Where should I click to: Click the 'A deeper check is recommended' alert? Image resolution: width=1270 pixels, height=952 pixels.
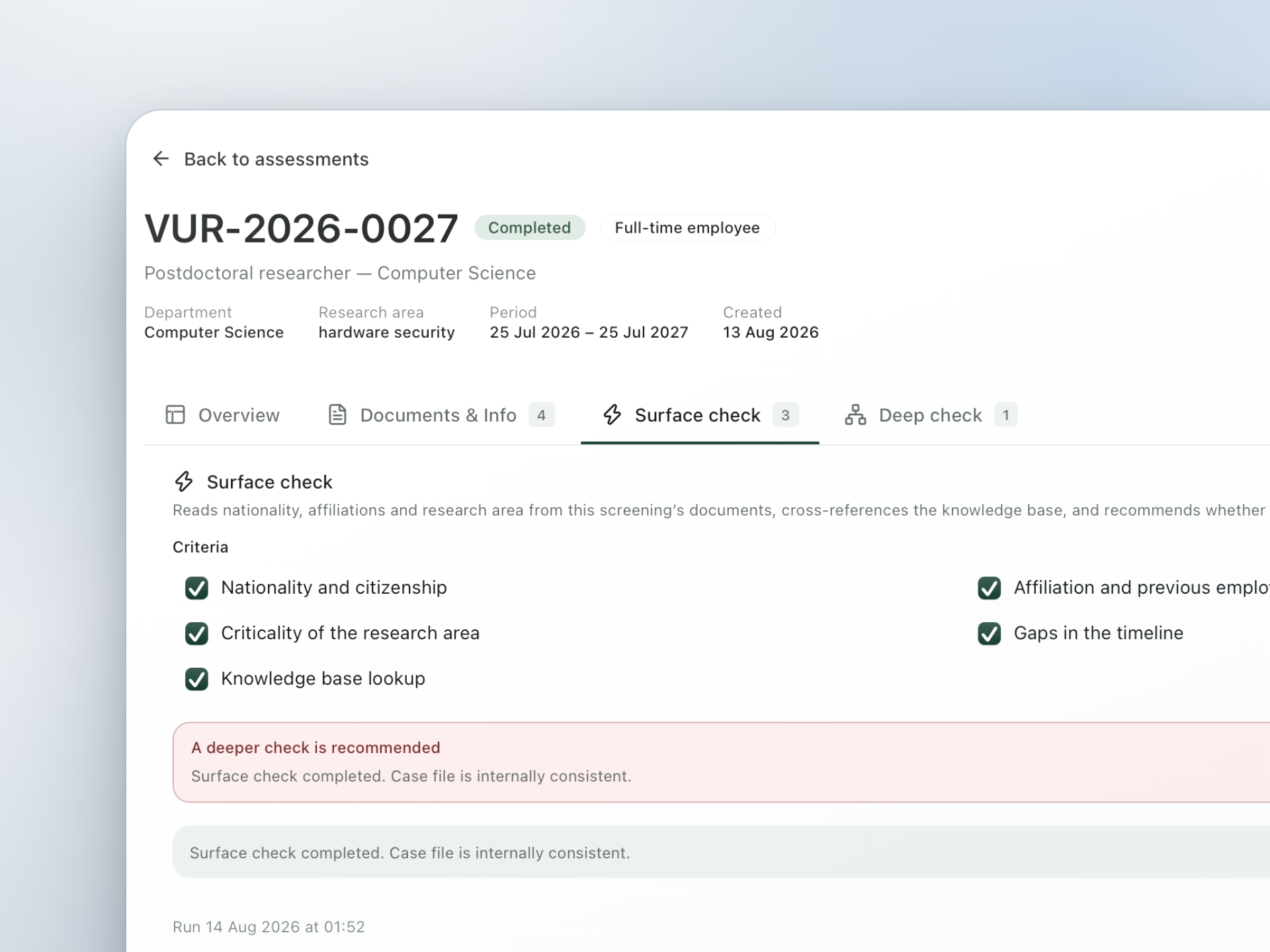click(721, 762)
